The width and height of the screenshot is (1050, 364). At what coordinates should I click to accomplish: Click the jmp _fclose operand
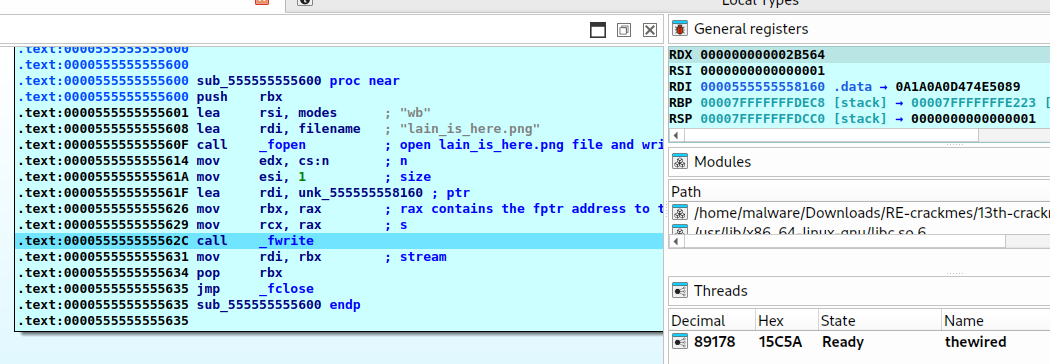287,289
